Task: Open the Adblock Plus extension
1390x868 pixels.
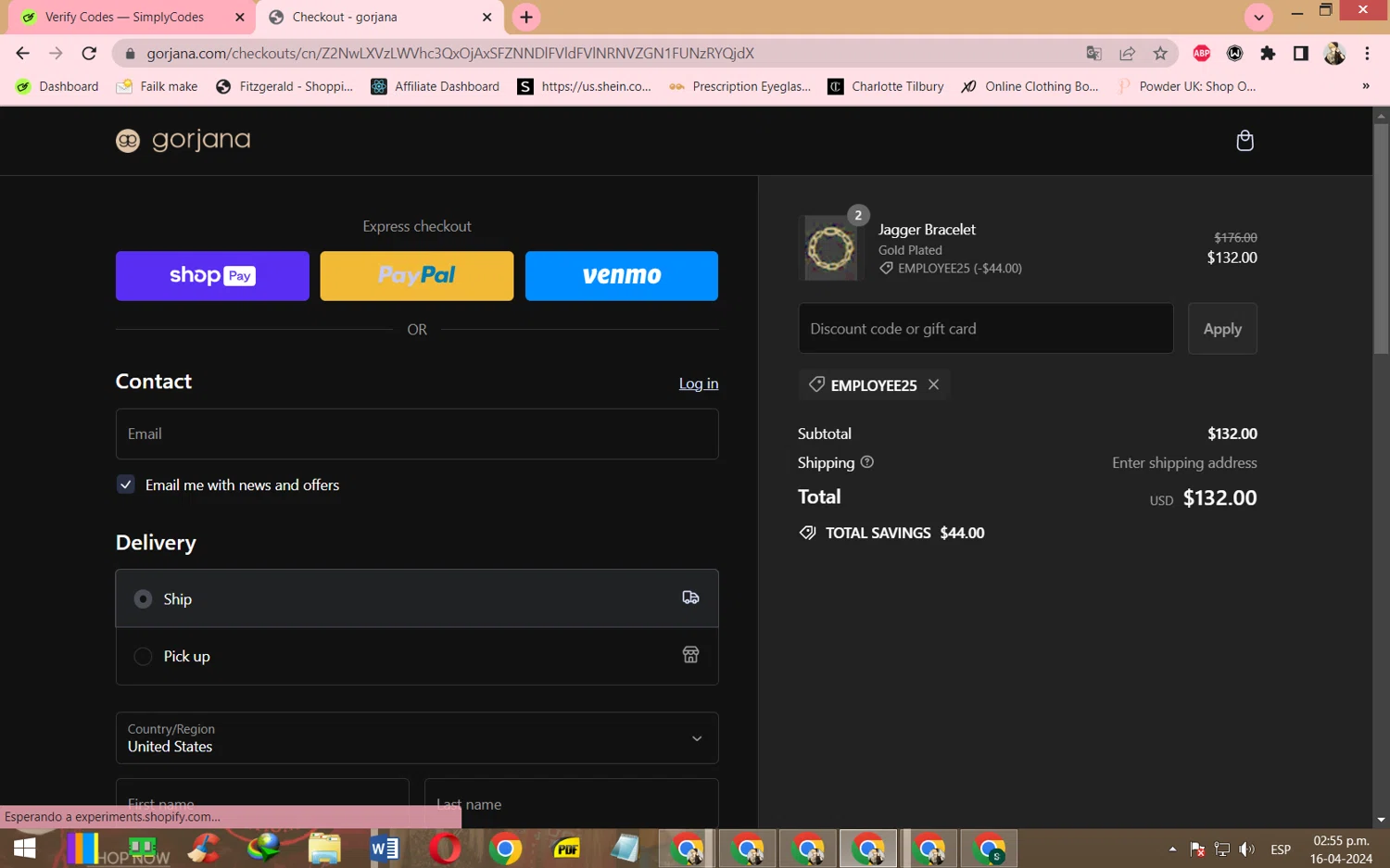Action: (1202, 54)
